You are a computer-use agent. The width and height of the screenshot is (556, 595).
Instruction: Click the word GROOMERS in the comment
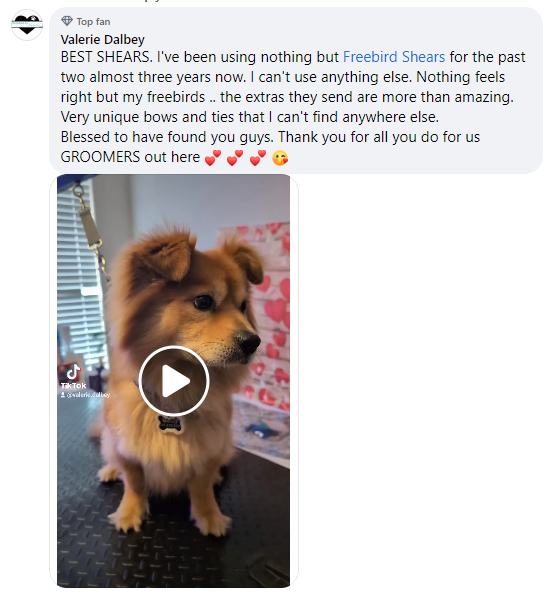(x=100, y=157)
